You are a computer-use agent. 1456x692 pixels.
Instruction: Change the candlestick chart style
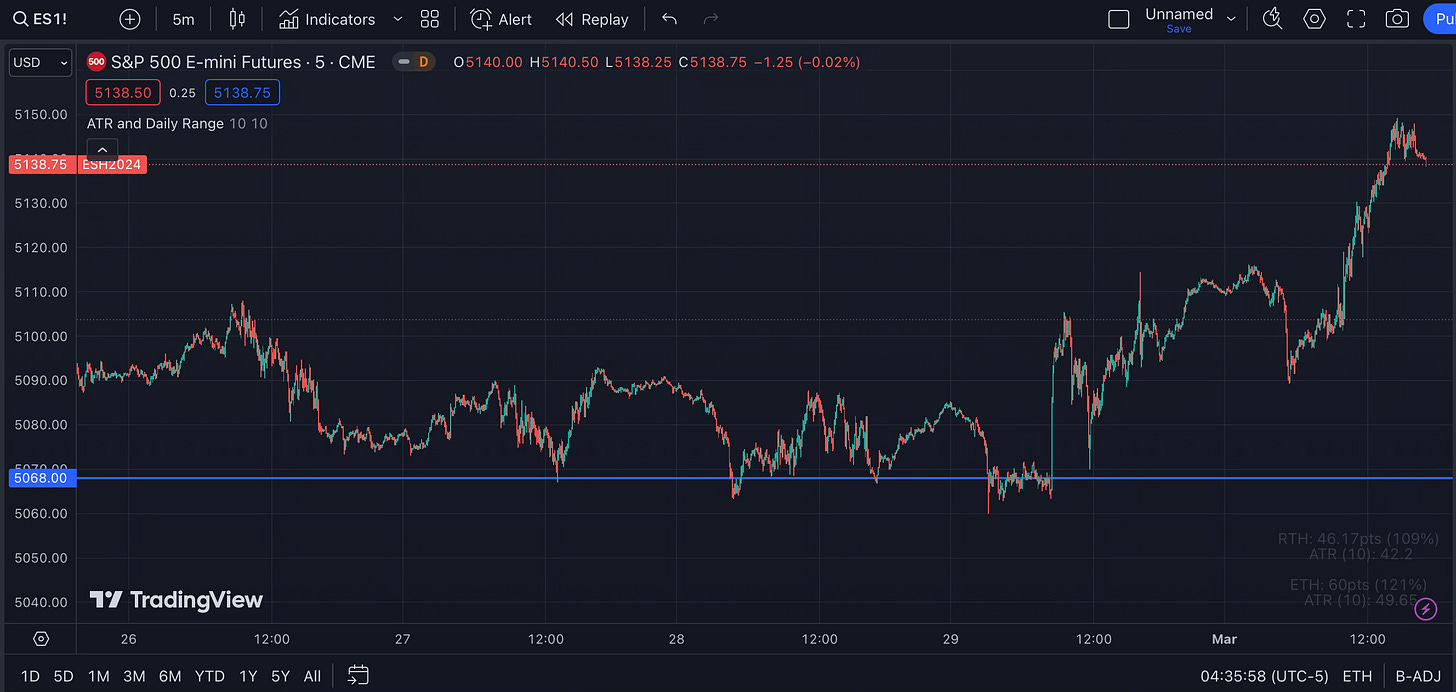(x=237, y=19)
